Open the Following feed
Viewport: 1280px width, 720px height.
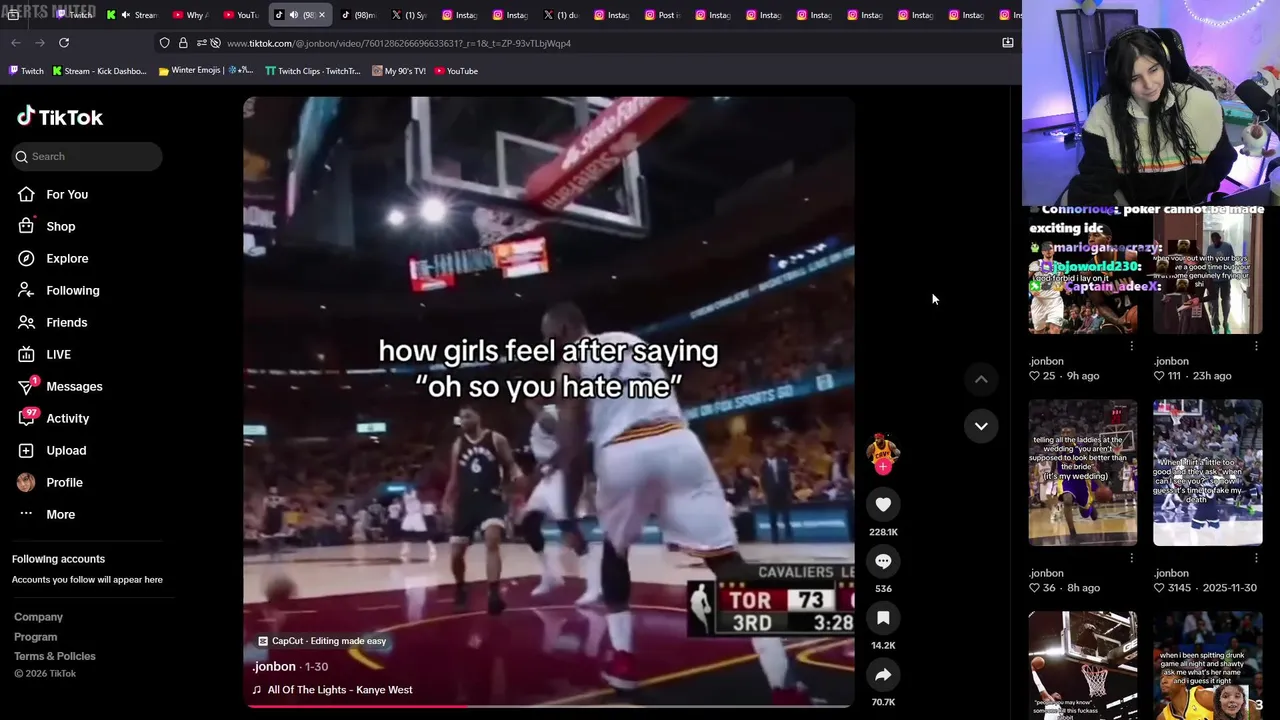(x=59, y=290)
